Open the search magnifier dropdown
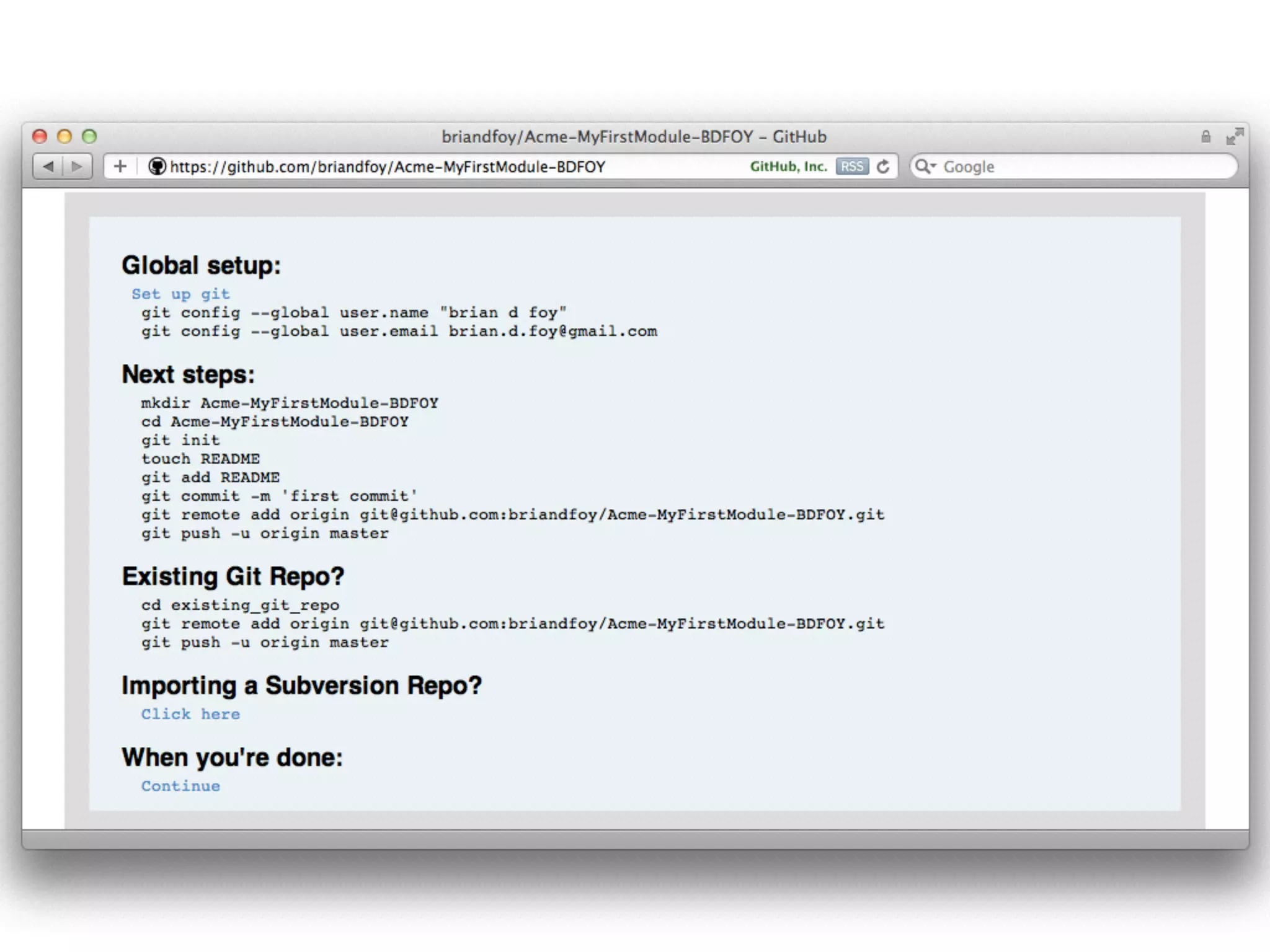The image size is (1270, 952). (925, 167)
